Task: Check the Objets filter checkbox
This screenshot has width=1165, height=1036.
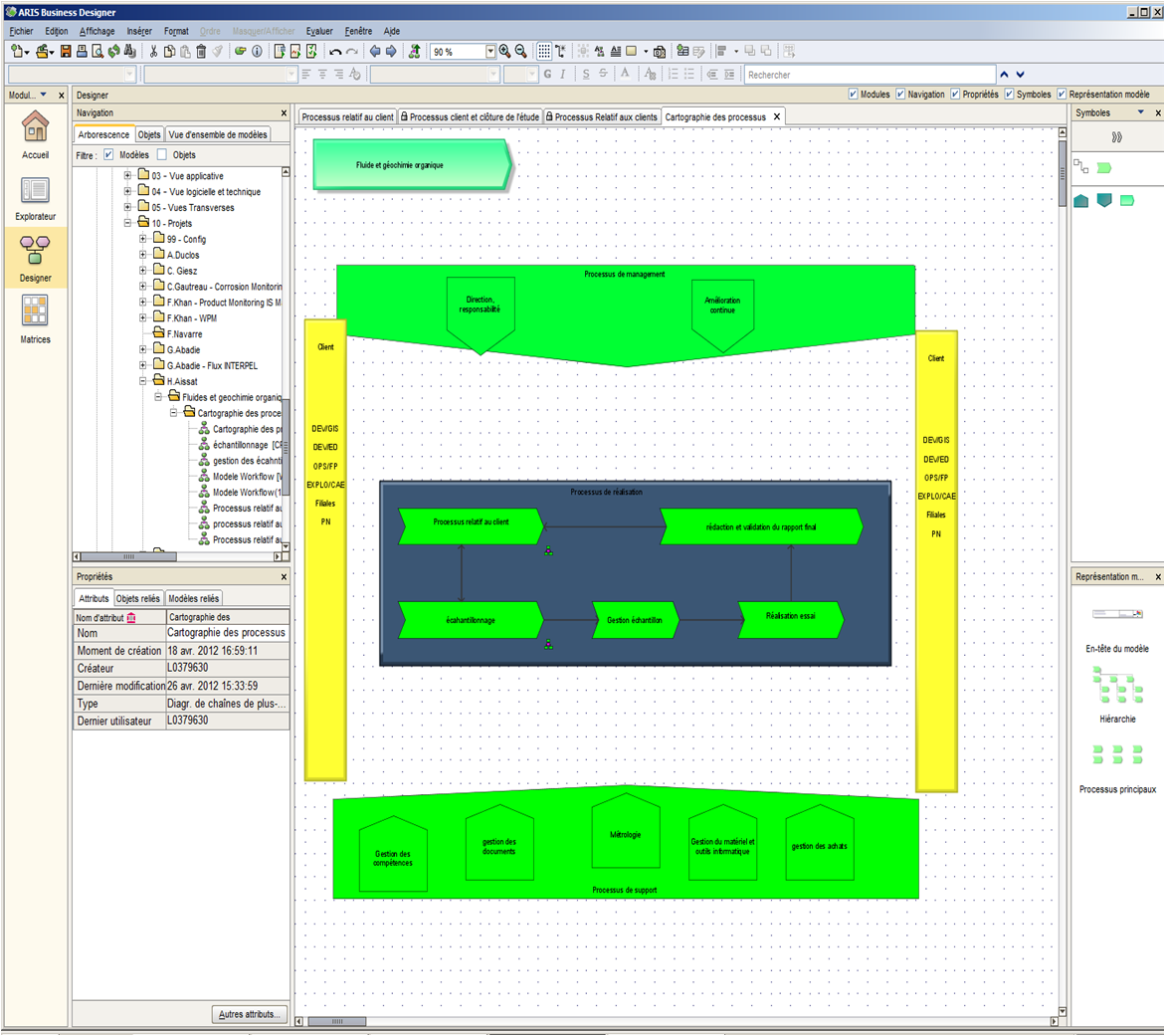Action: [x=162, y=155]
